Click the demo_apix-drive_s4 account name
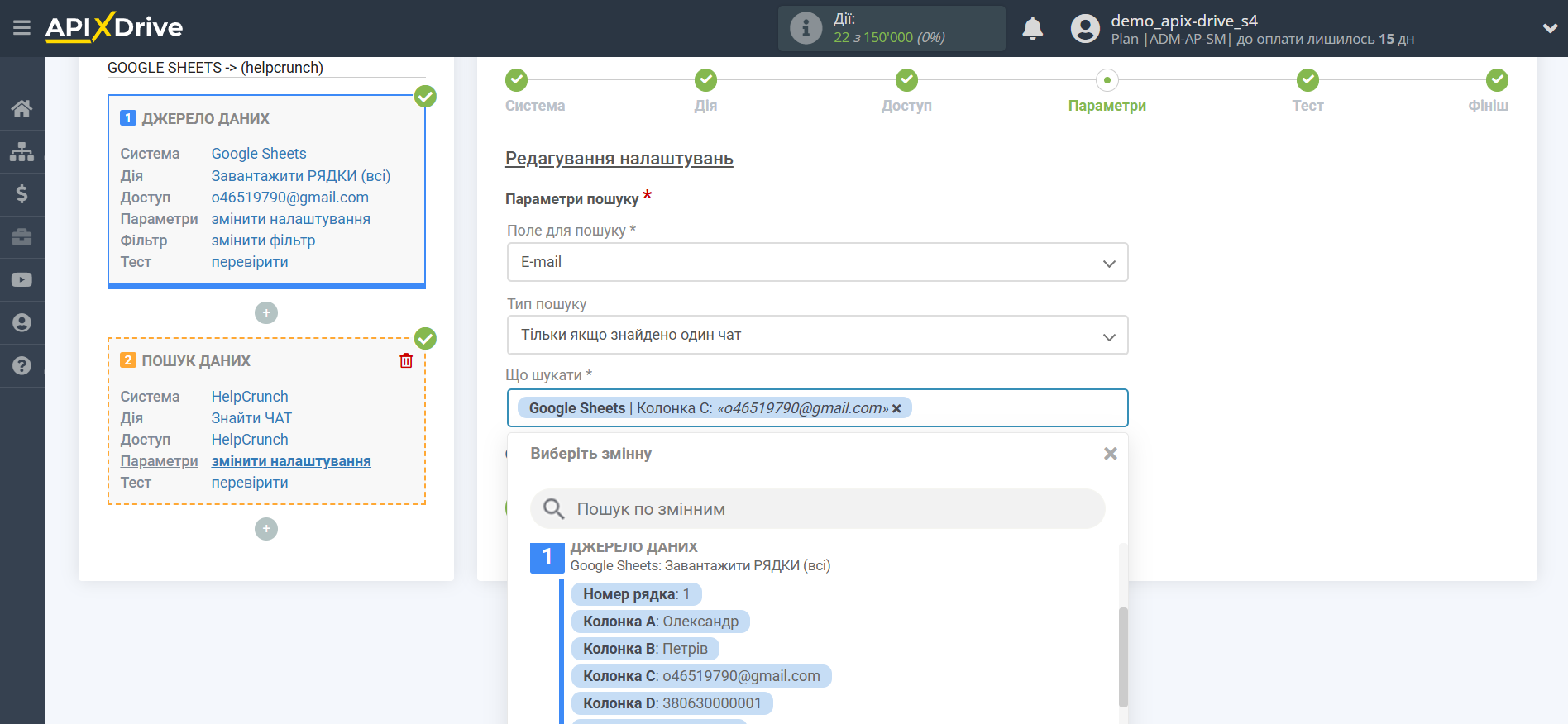 (1184, 21)
